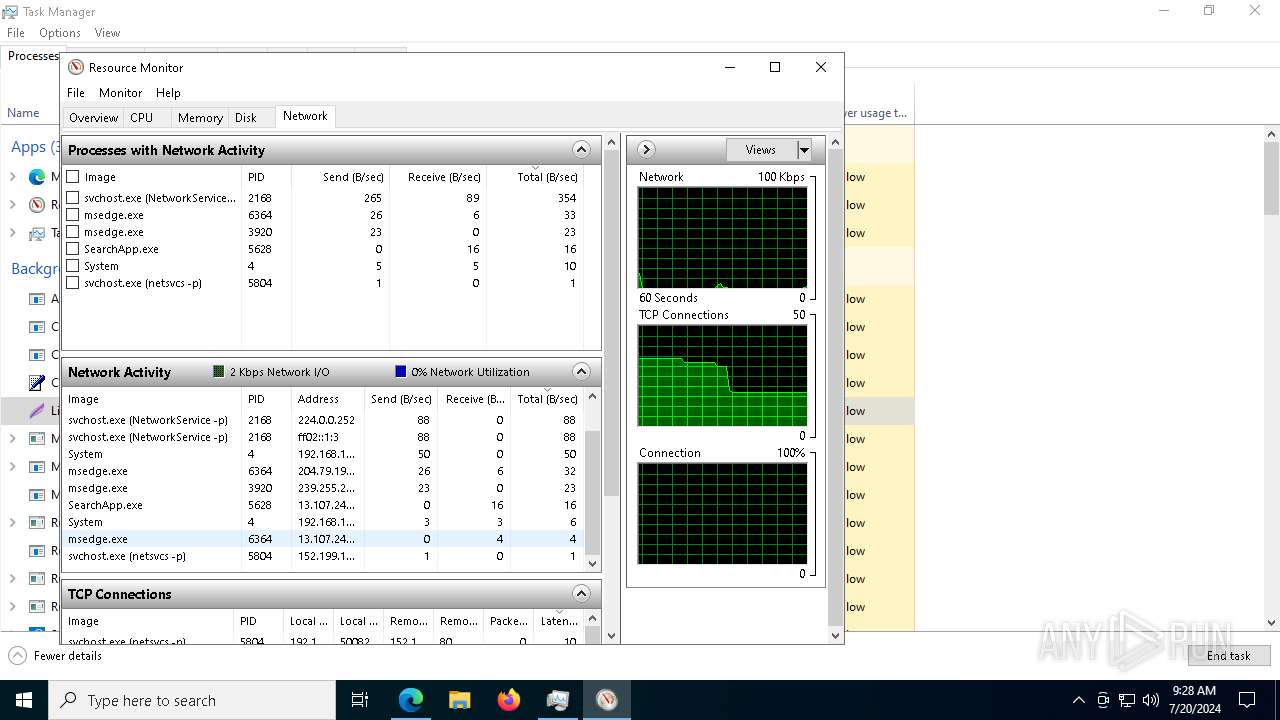Open notification center icon
The width and height of the screenshot is (1280, 720).
[1247, 700]
